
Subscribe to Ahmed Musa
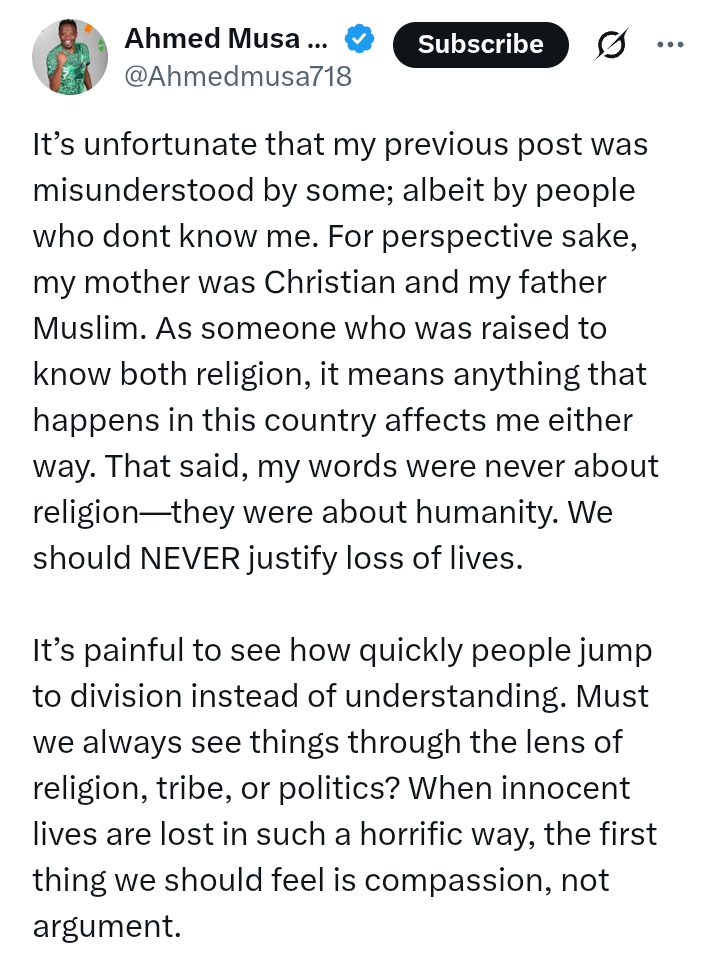[x=480, y=45]
